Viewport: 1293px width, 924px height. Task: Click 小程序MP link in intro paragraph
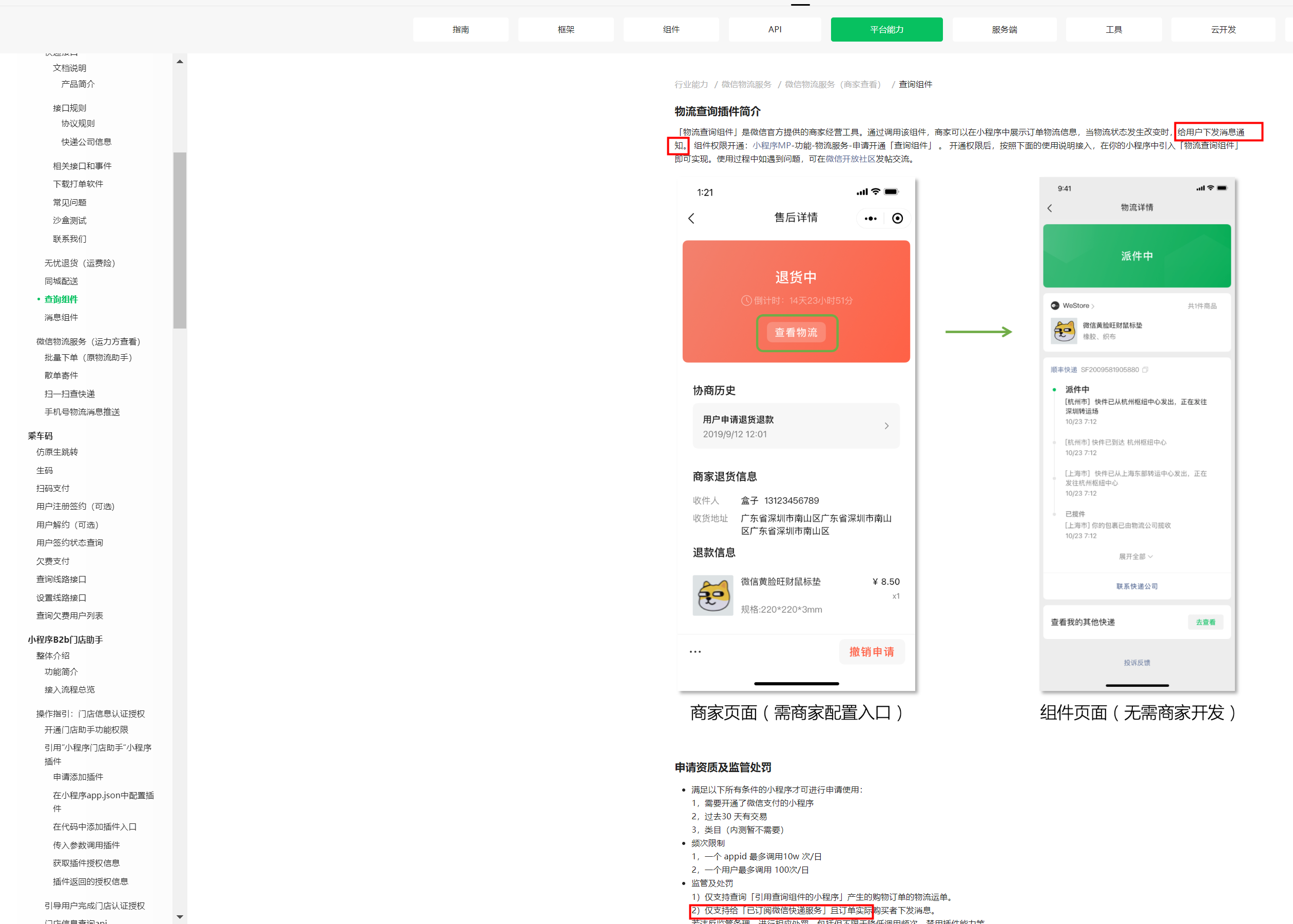coord(771,146)
